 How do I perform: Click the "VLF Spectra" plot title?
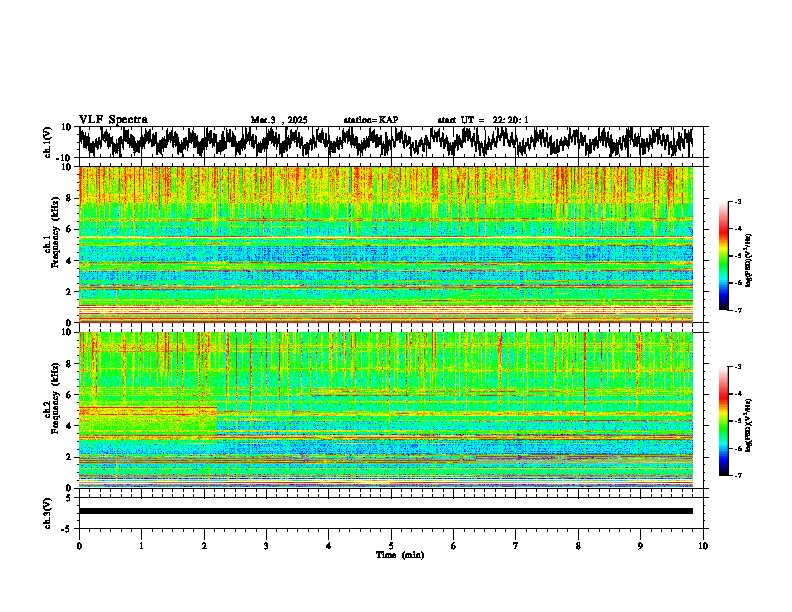(x=113, y=120)
